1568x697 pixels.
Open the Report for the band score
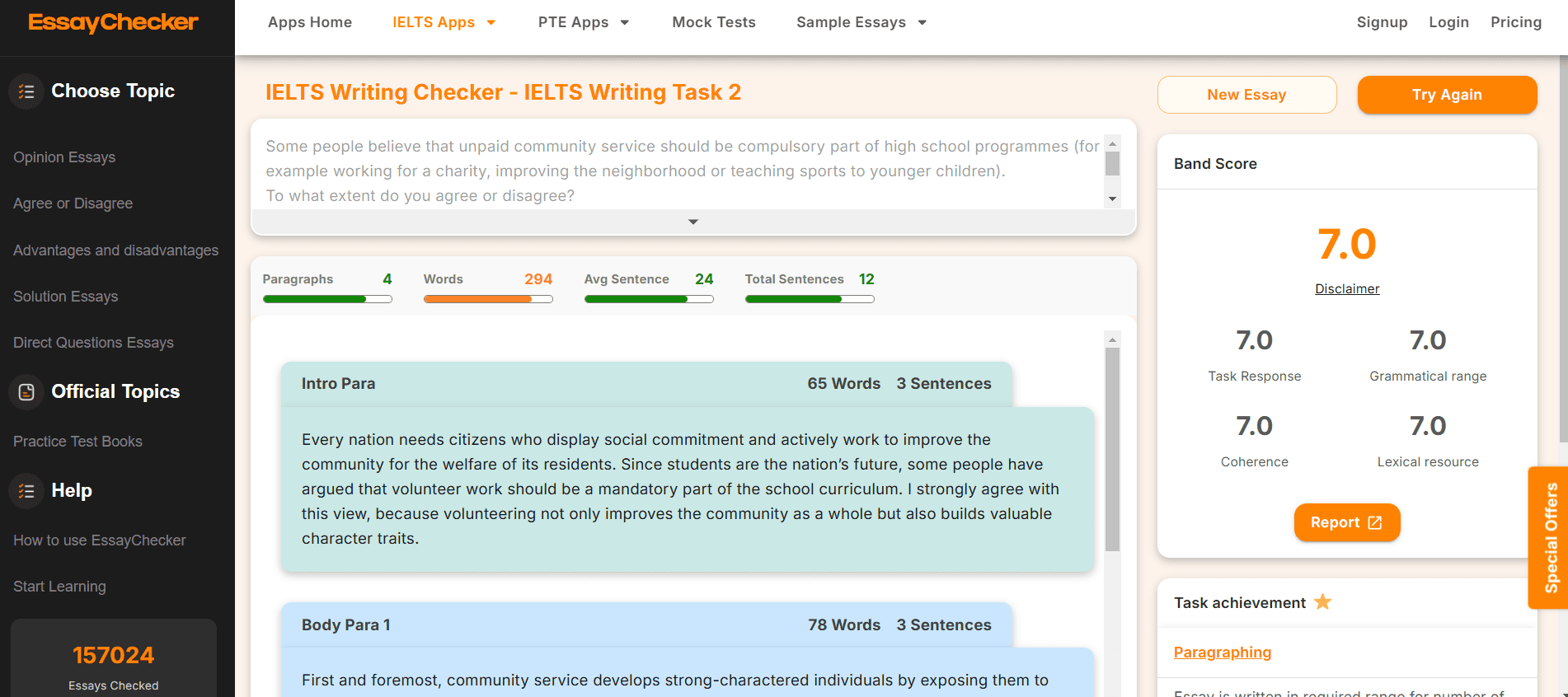1346,522
